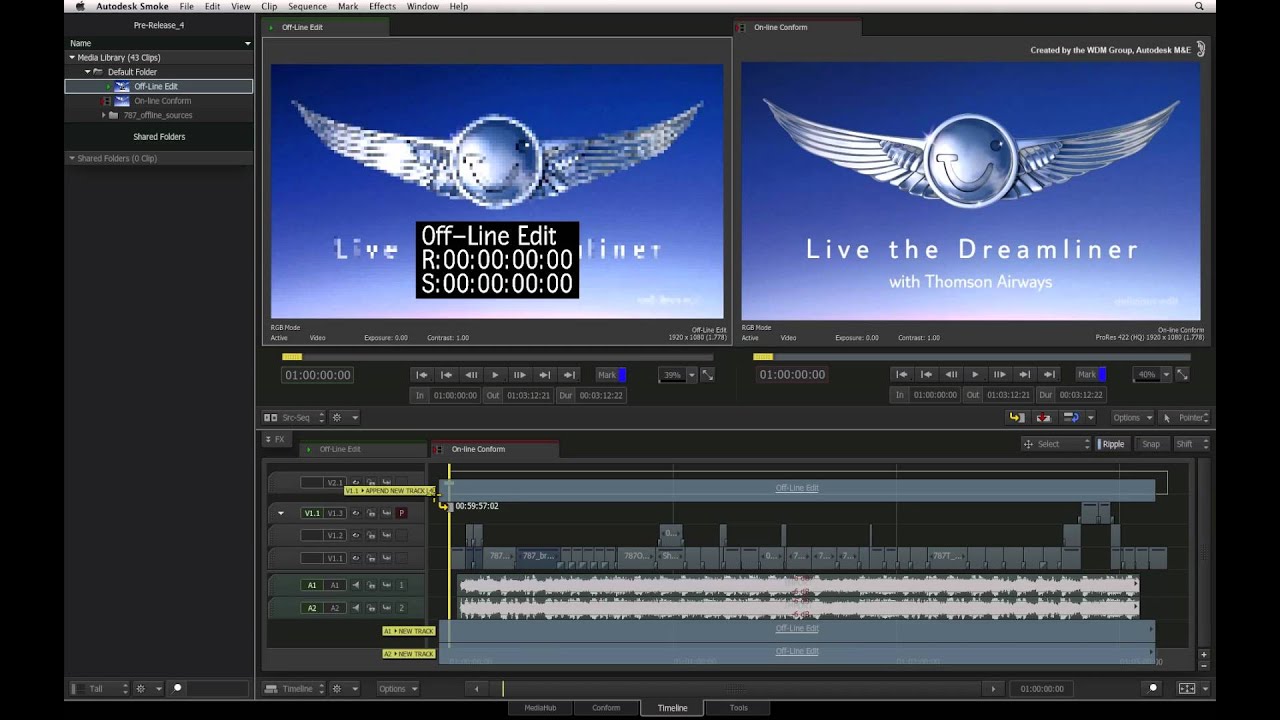Click the red overwrite edit icon

tap(1043, 418)
